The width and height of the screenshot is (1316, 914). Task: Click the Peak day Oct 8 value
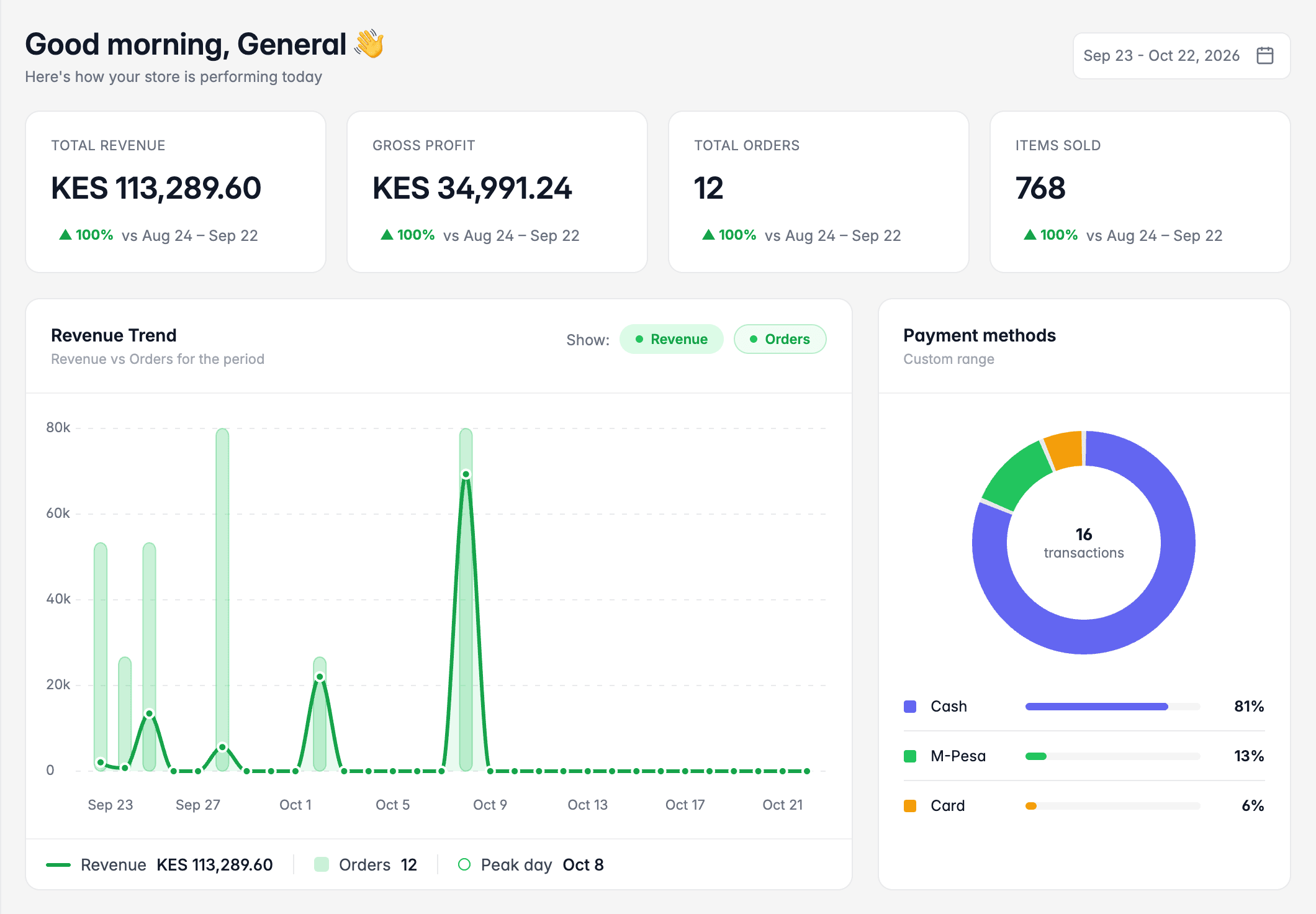[x=583, y=864]
